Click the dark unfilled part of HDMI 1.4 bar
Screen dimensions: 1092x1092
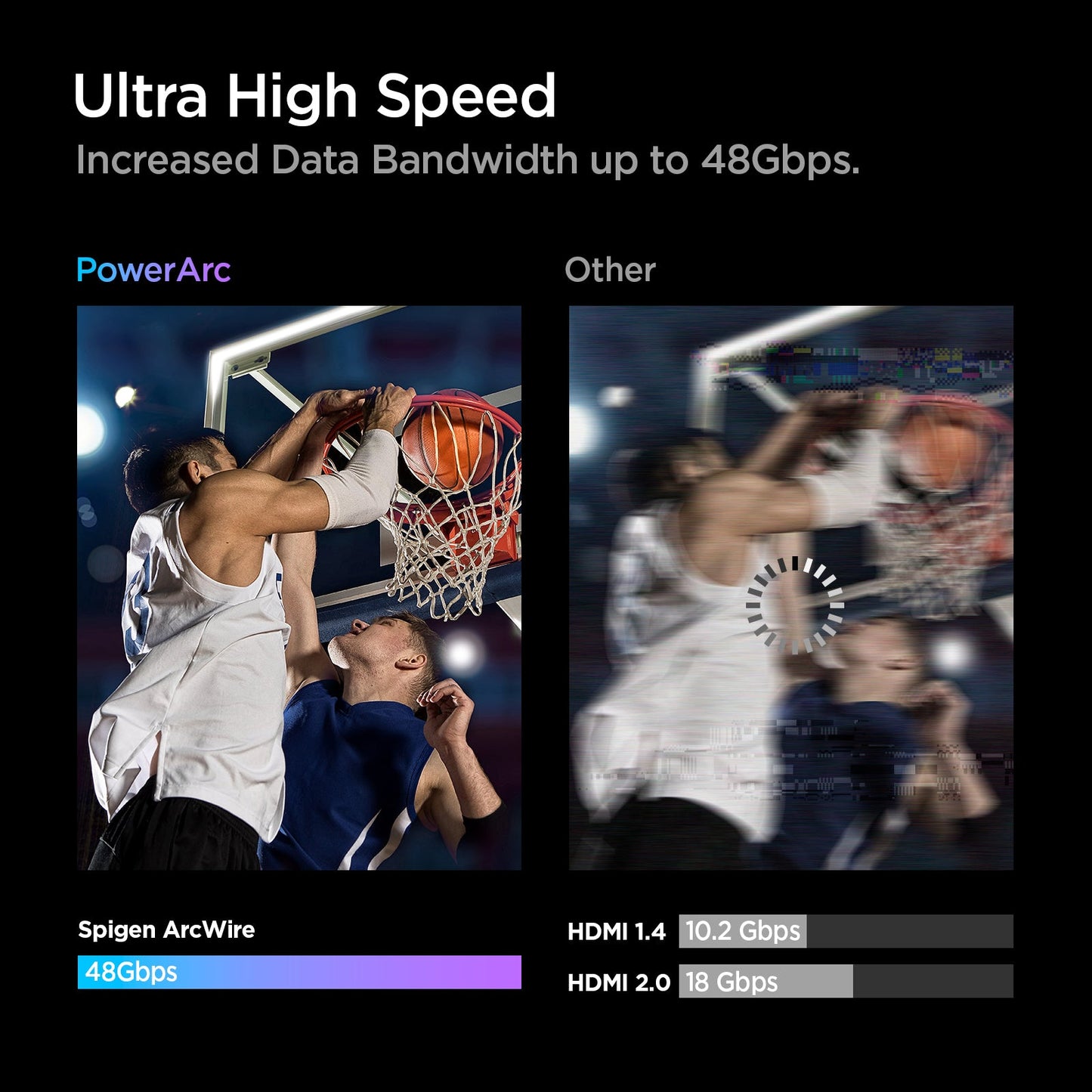pos(910,931)
